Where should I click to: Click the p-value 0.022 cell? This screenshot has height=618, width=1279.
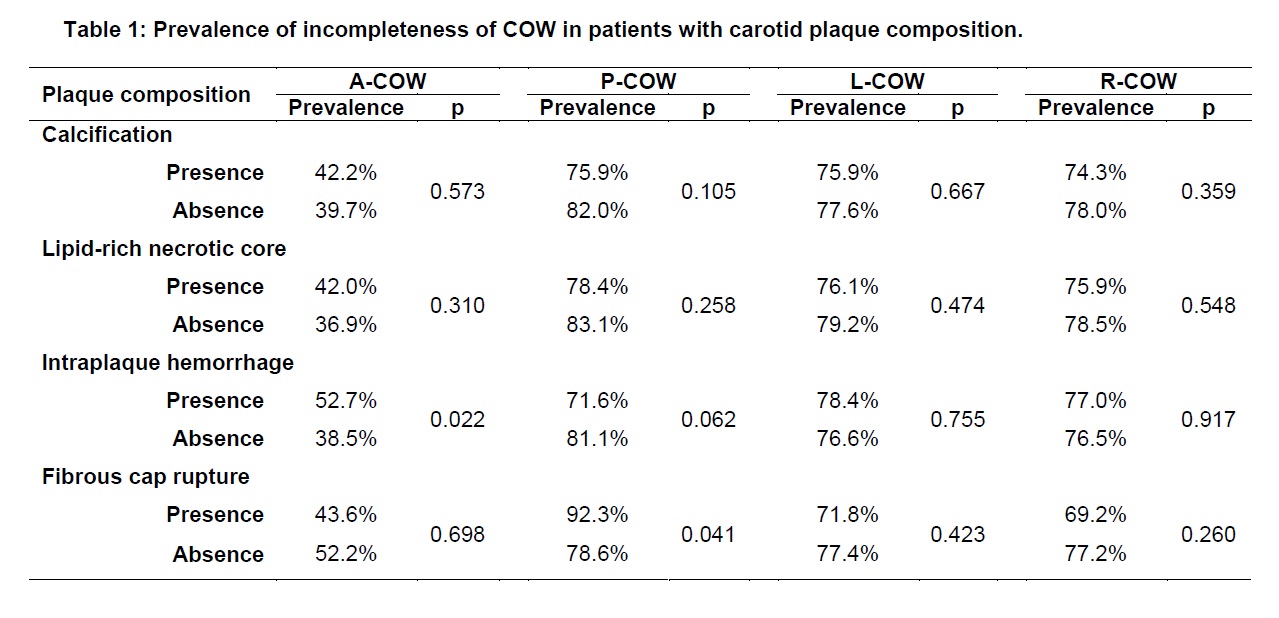pos(457,420)
